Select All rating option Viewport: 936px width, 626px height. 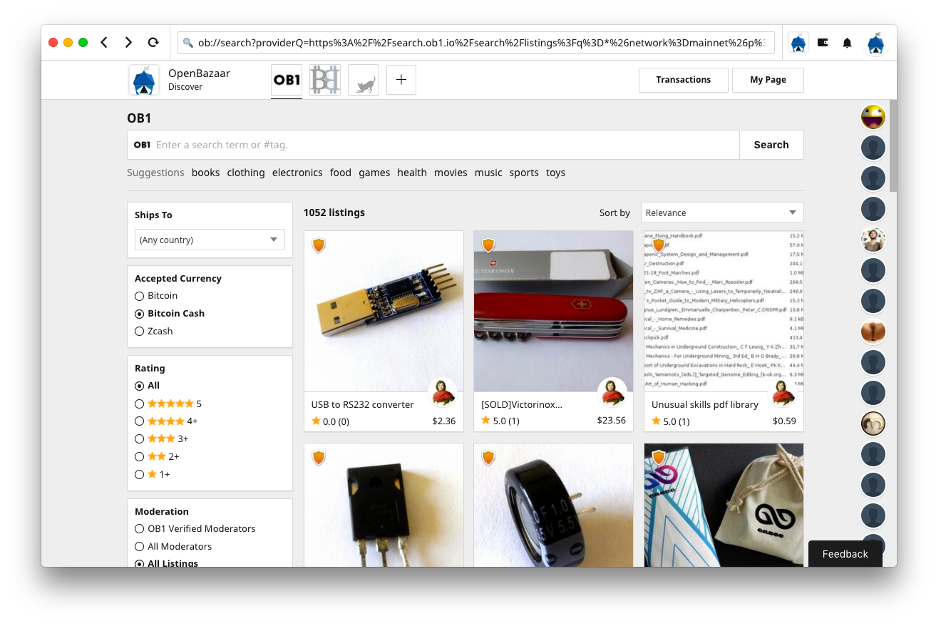140,386
